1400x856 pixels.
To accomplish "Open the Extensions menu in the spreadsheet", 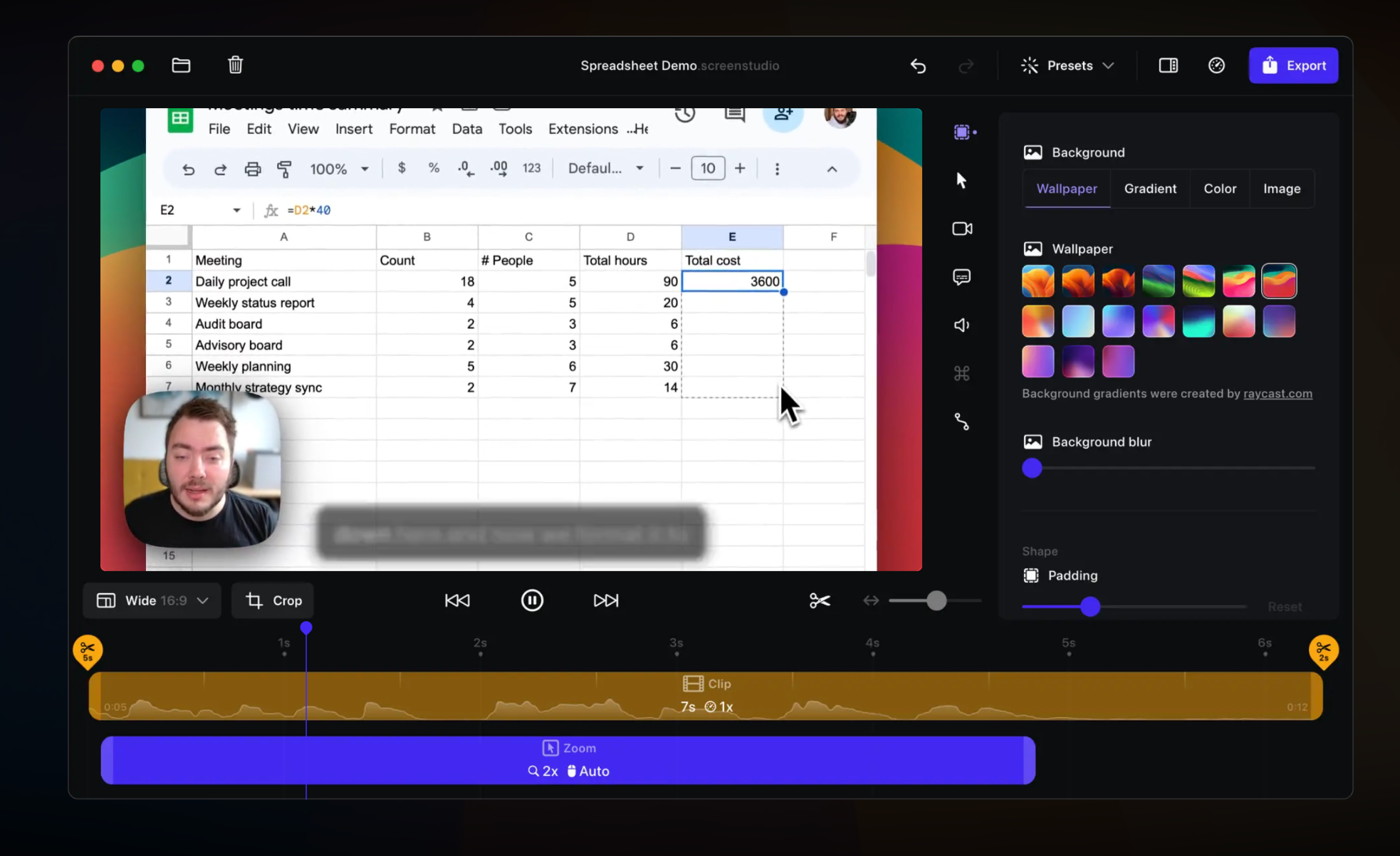I will (583, 129).
